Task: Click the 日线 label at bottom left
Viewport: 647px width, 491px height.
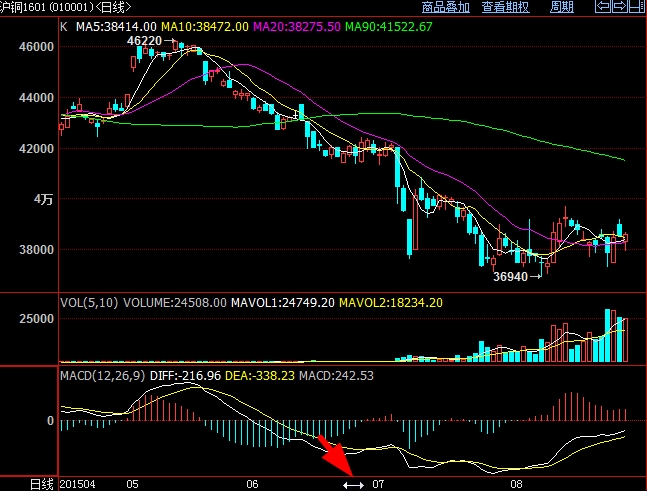Action: pyautogui.click(x=40, y=484)
